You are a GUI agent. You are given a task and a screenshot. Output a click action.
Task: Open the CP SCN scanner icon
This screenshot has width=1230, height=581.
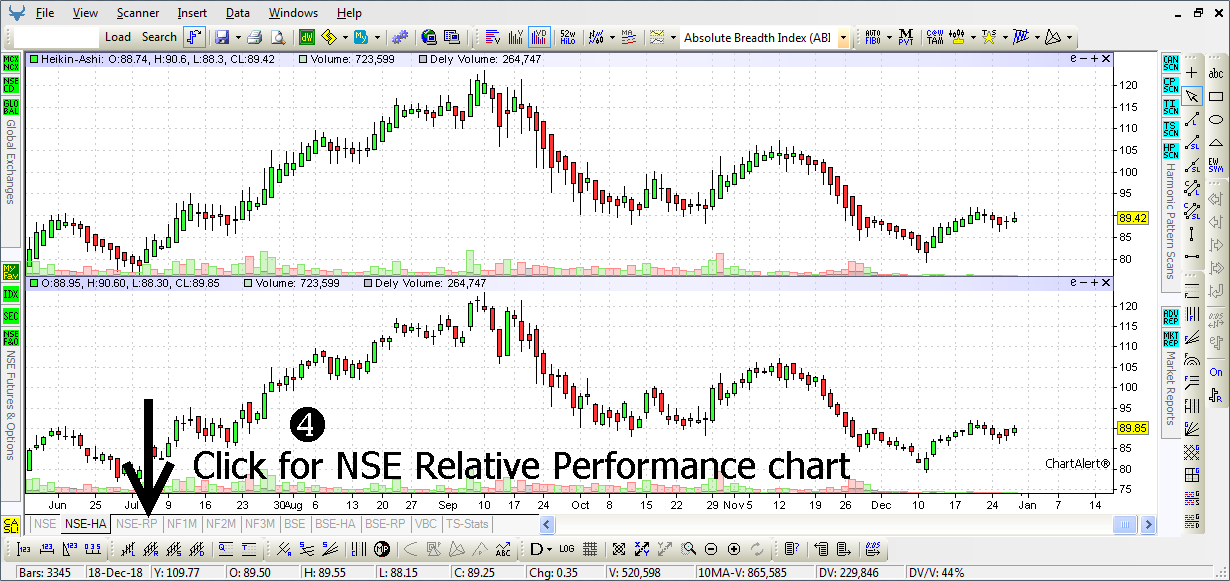[1170, 85]
